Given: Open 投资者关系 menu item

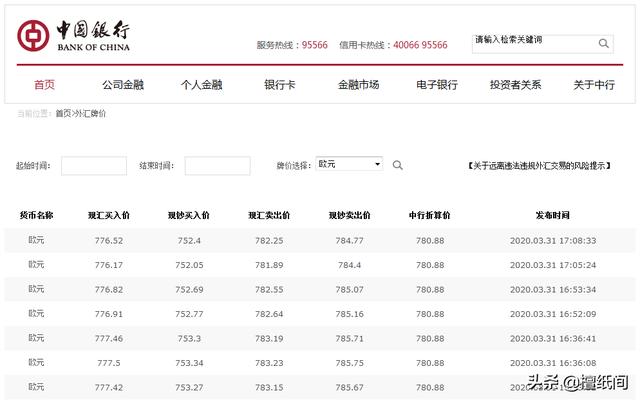Looking at the screenshot, I should pyautogui.click(x=515, y=85).
